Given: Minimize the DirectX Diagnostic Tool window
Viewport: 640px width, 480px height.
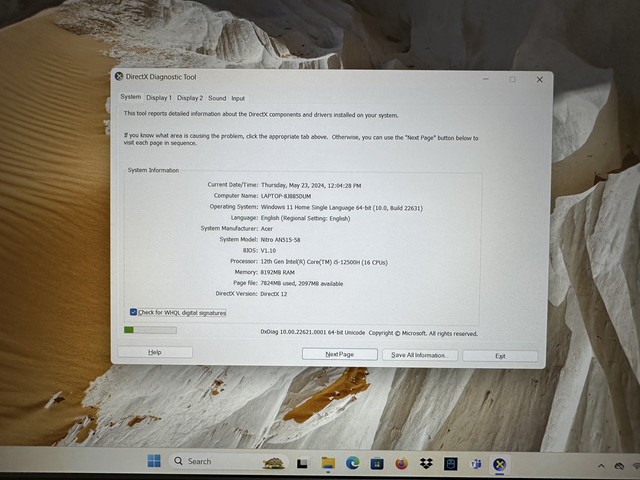Looking at the screenshot, I should [485, 79].
